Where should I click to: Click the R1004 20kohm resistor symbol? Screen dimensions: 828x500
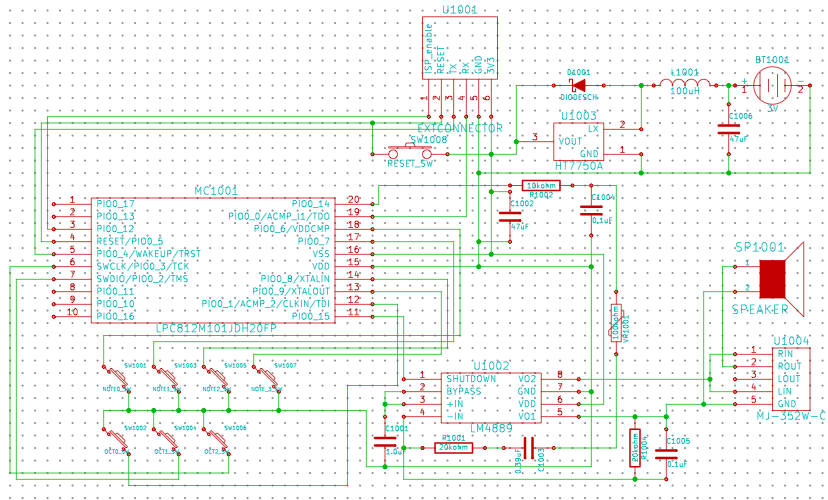click(x=635, y=448)
